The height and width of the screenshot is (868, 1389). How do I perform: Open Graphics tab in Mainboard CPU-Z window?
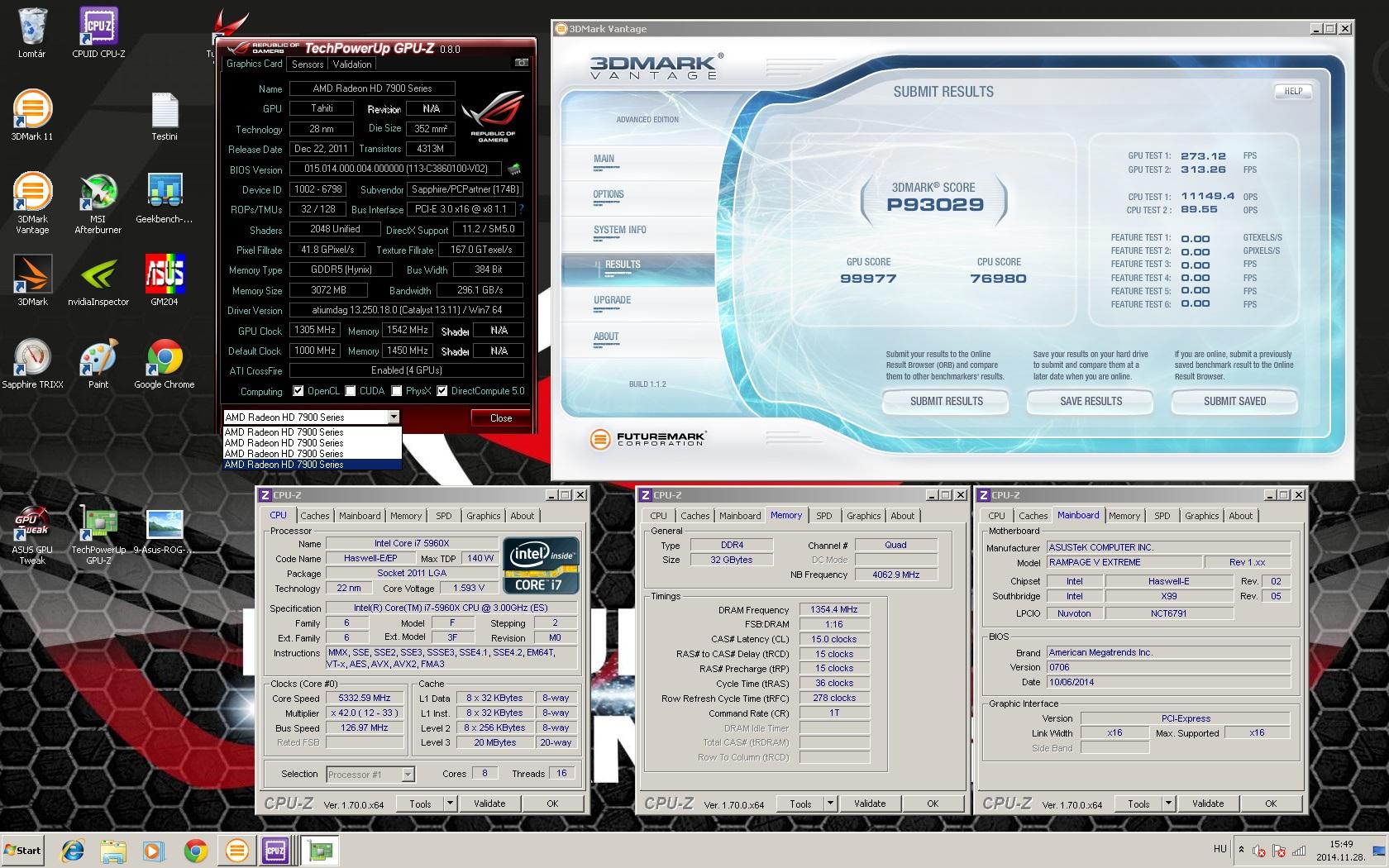click(x=1201, y=516)
